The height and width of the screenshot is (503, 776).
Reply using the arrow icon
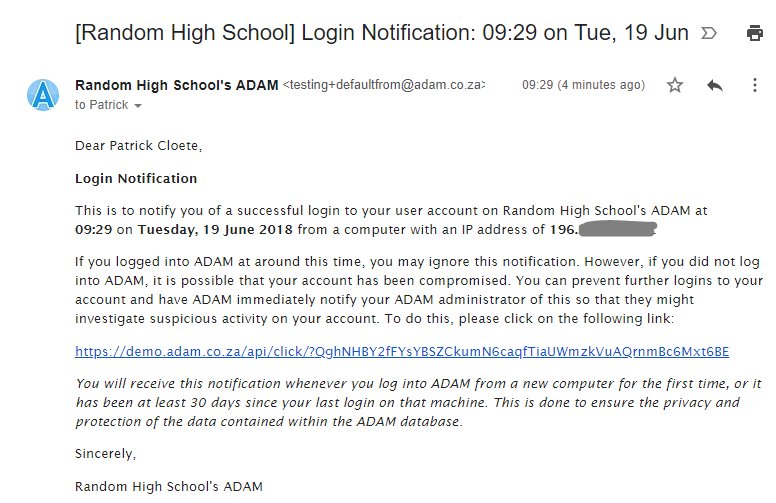(714, 86)
